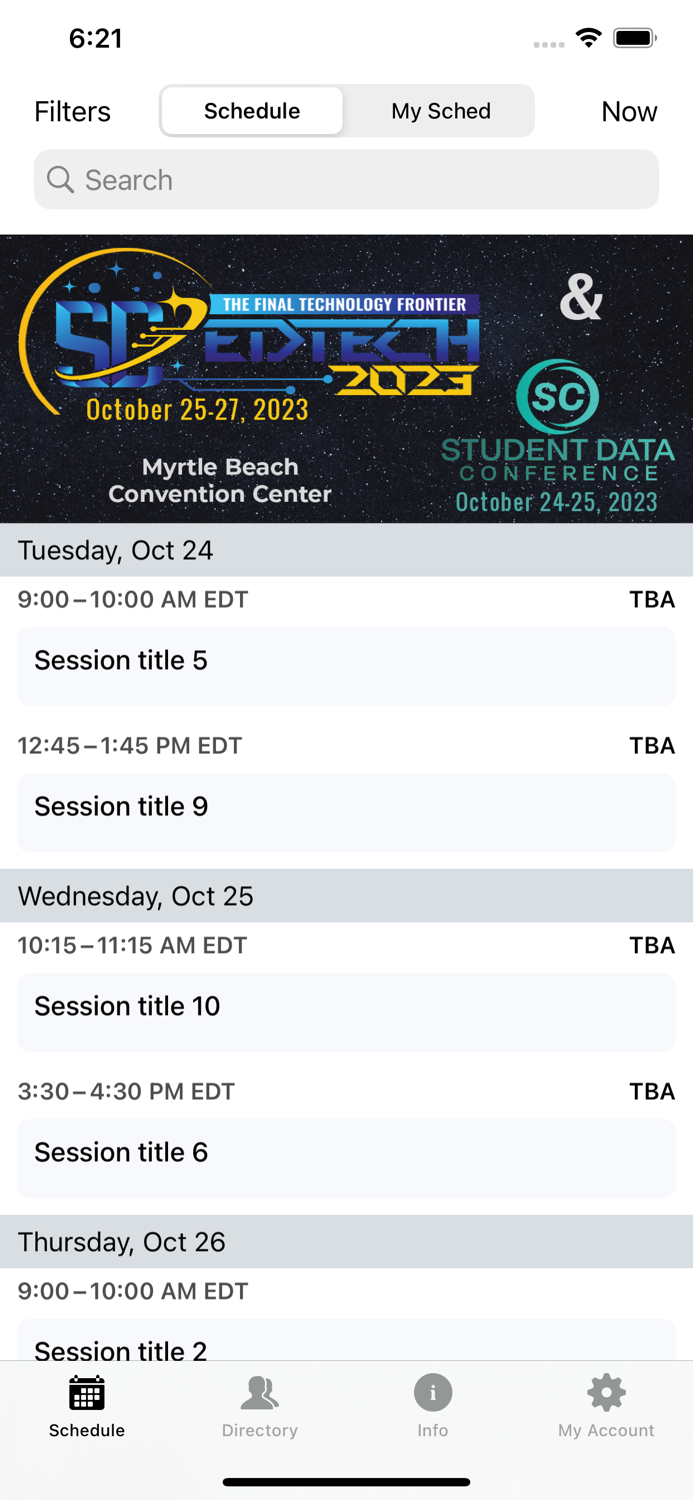Jump to current time using Now
Screen dimensions: 693x1500
pos(629,112)
